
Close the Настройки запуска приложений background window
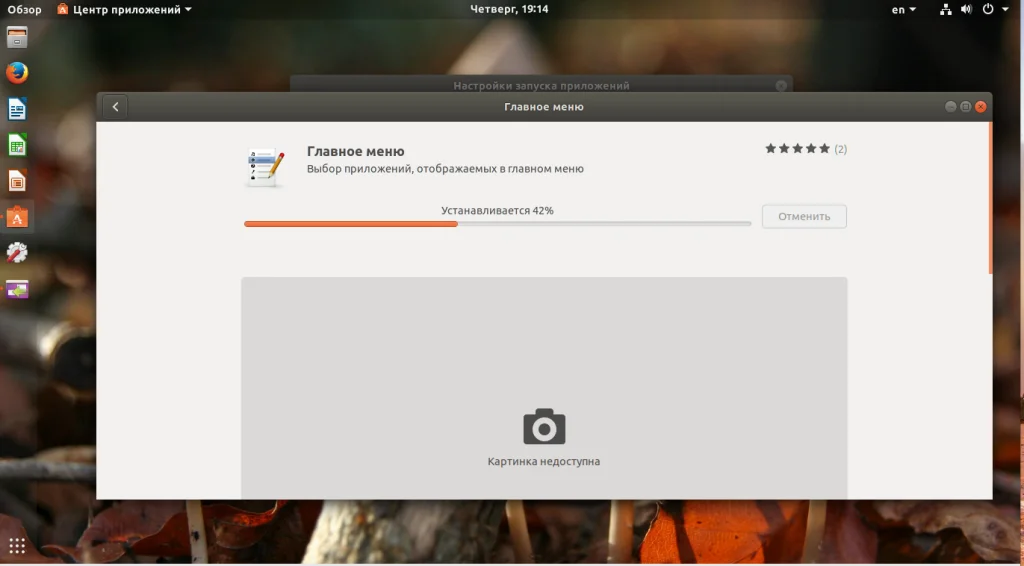pos(781,86)
